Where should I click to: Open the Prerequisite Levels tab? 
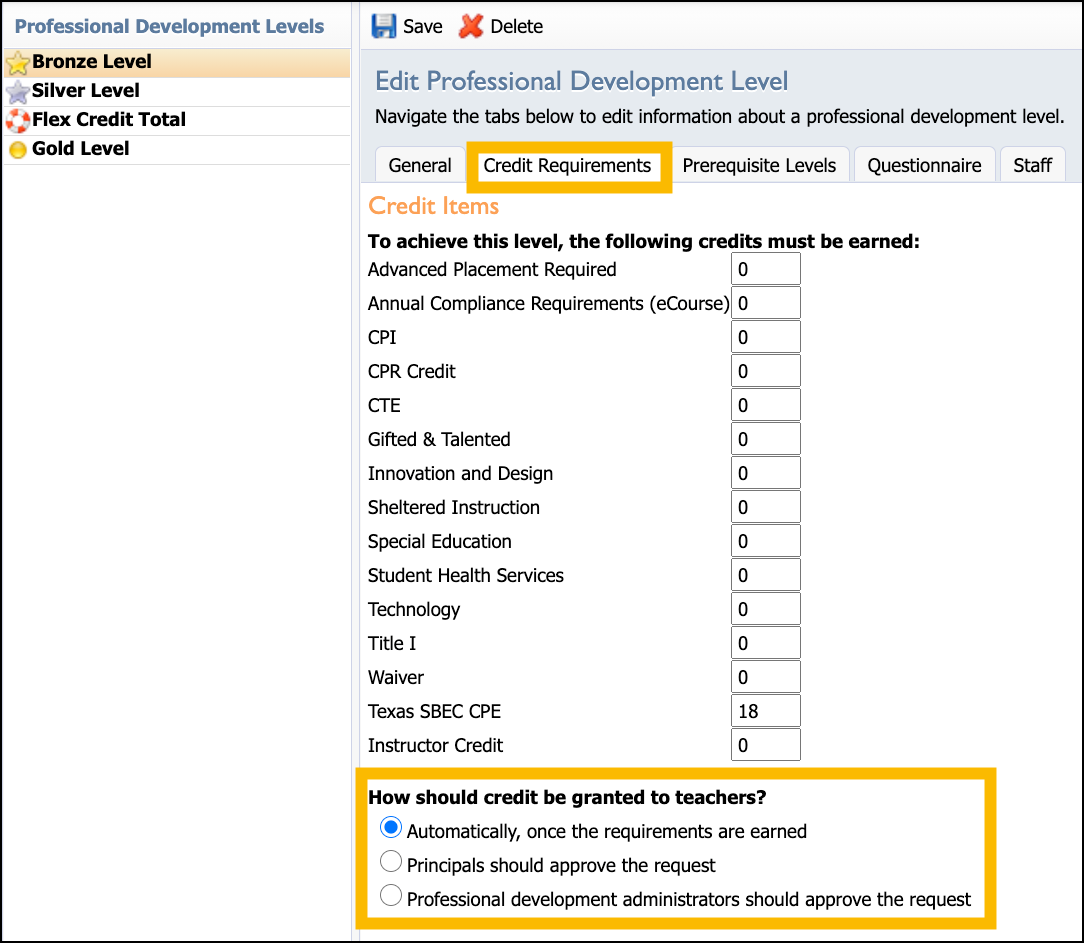(759, 165)
